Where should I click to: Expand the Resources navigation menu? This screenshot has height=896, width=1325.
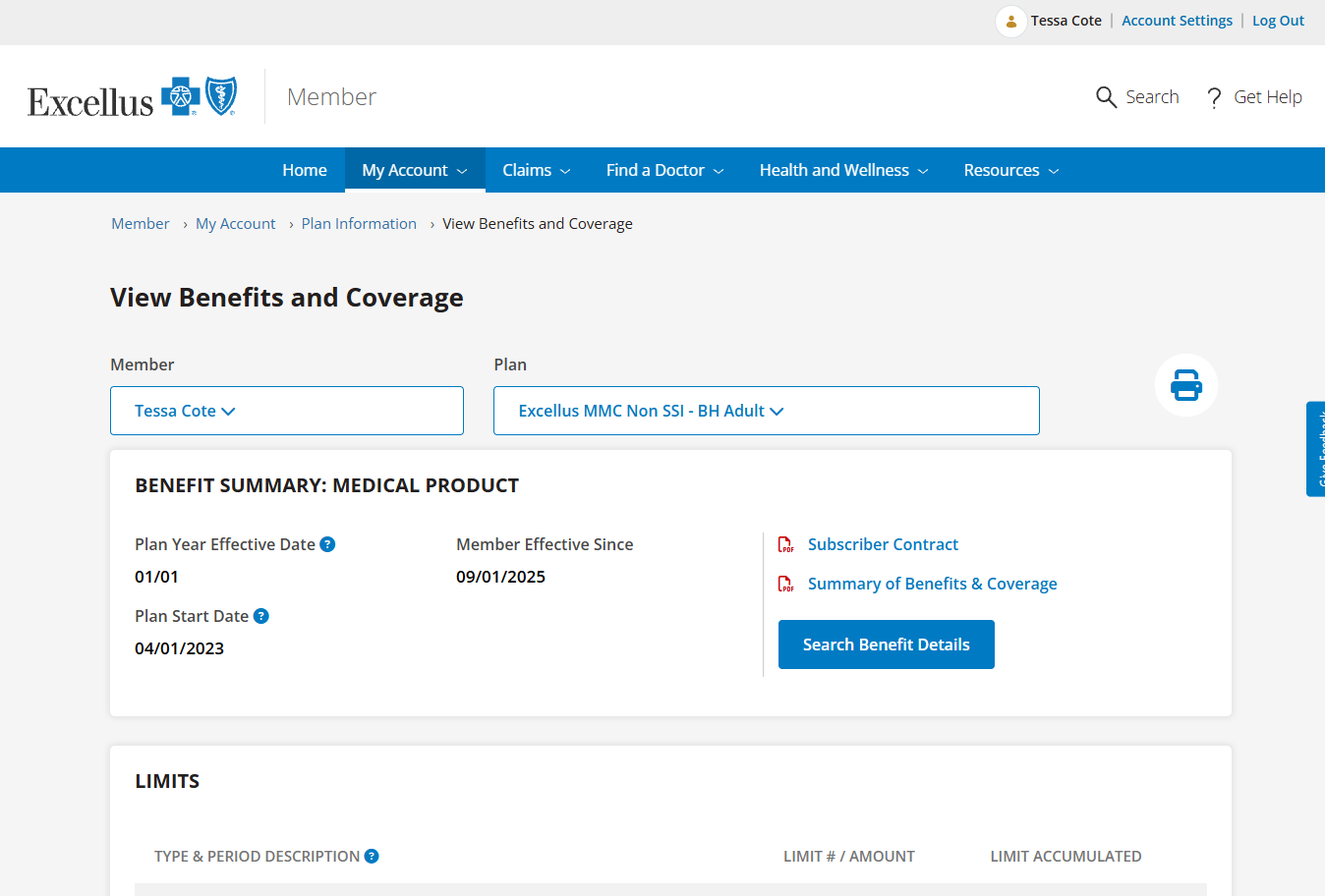(1011, 170)
